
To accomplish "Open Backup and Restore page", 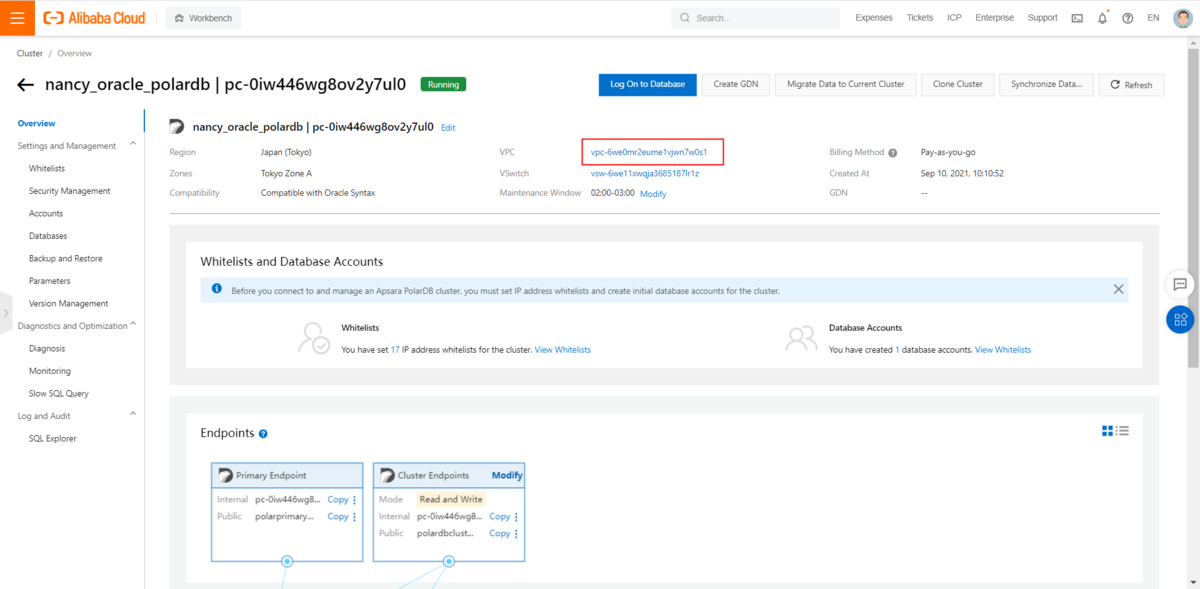I will (65, 258).
